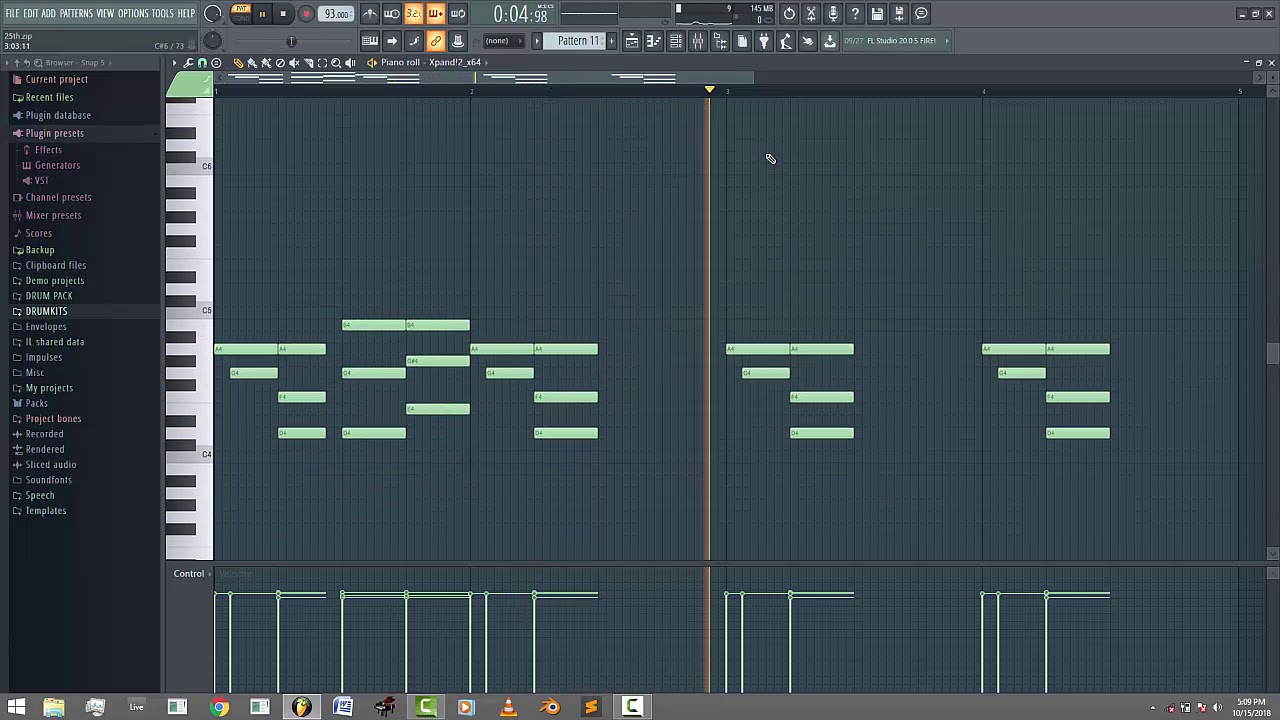This screenshot has width=1280, height=720.
Task: Open the Mixer window icon
Action: click(x=697, y=41)
